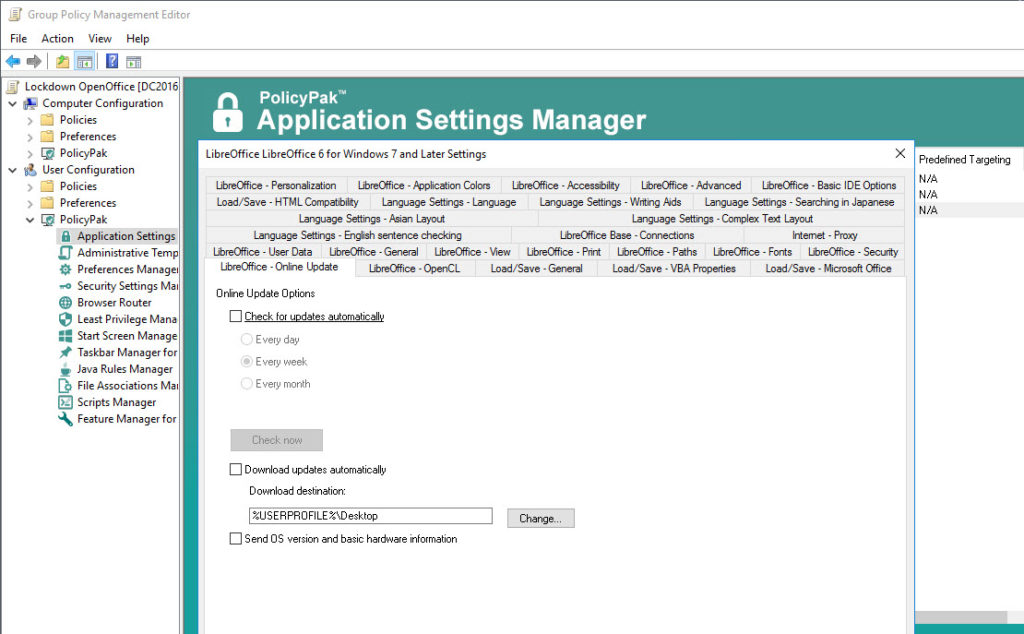The width and height of the screenshot is (1024, 634).
Task: Click the Security Settings Manager key icon
Action: click(x=65, y=286)
